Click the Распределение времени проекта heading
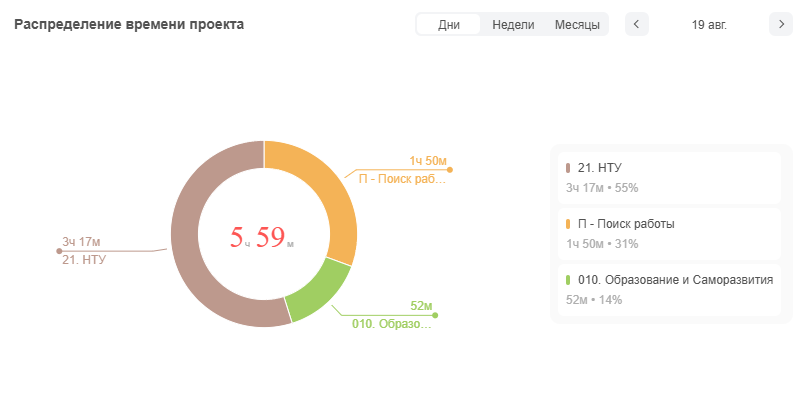The height and width of the screenshot is (406, 803). coord(129,24)
